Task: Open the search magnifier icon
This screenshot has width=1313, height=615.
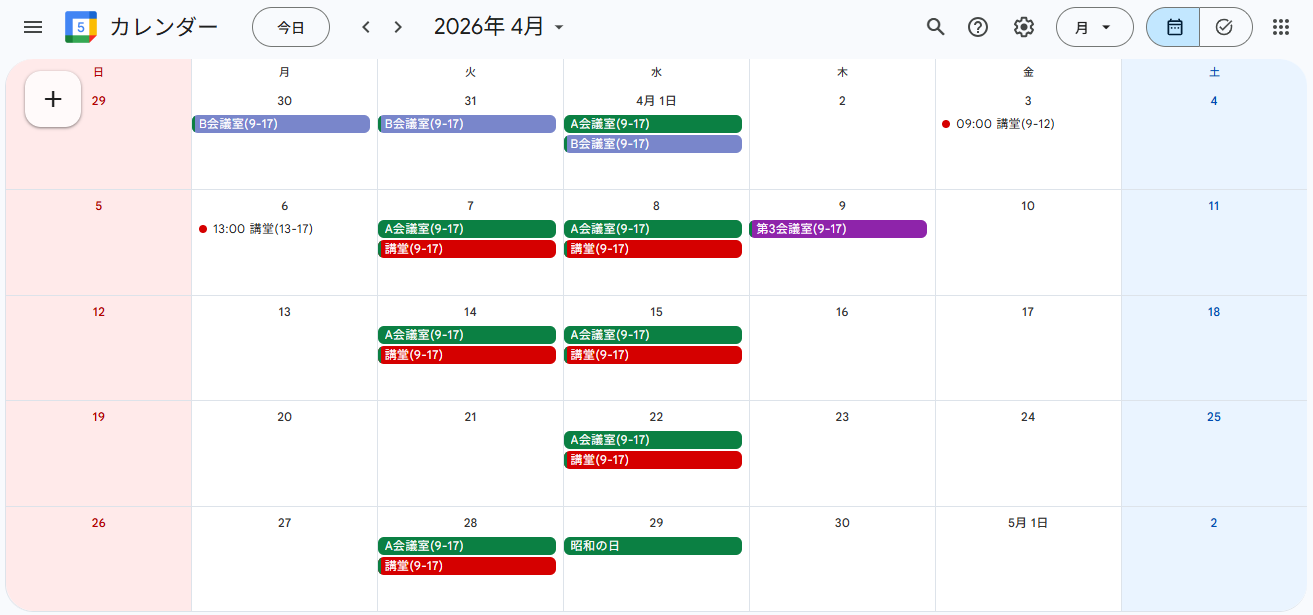Action: tap(935, 27)
